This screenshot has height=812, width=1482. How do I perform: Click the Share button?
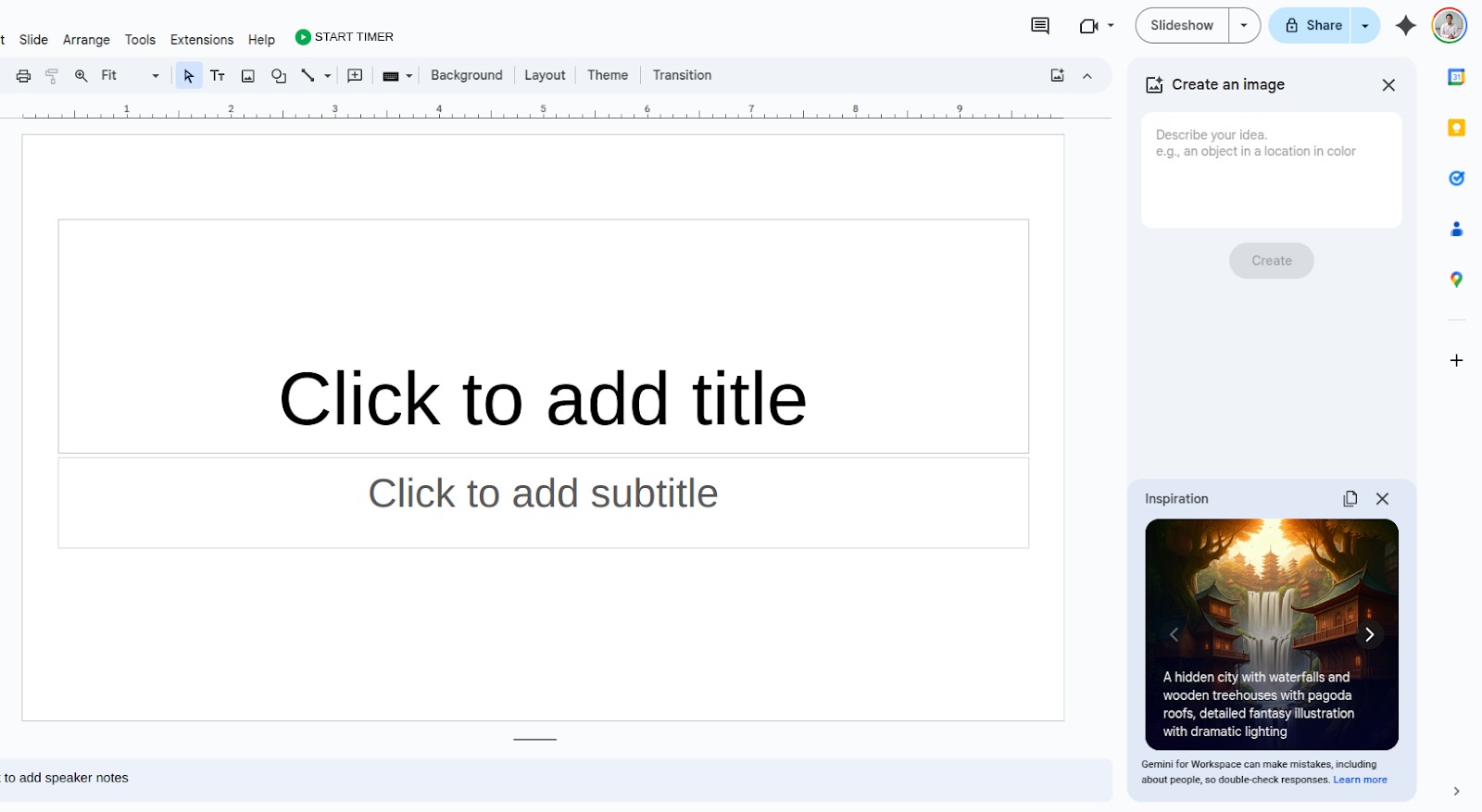click(1311, 26)
